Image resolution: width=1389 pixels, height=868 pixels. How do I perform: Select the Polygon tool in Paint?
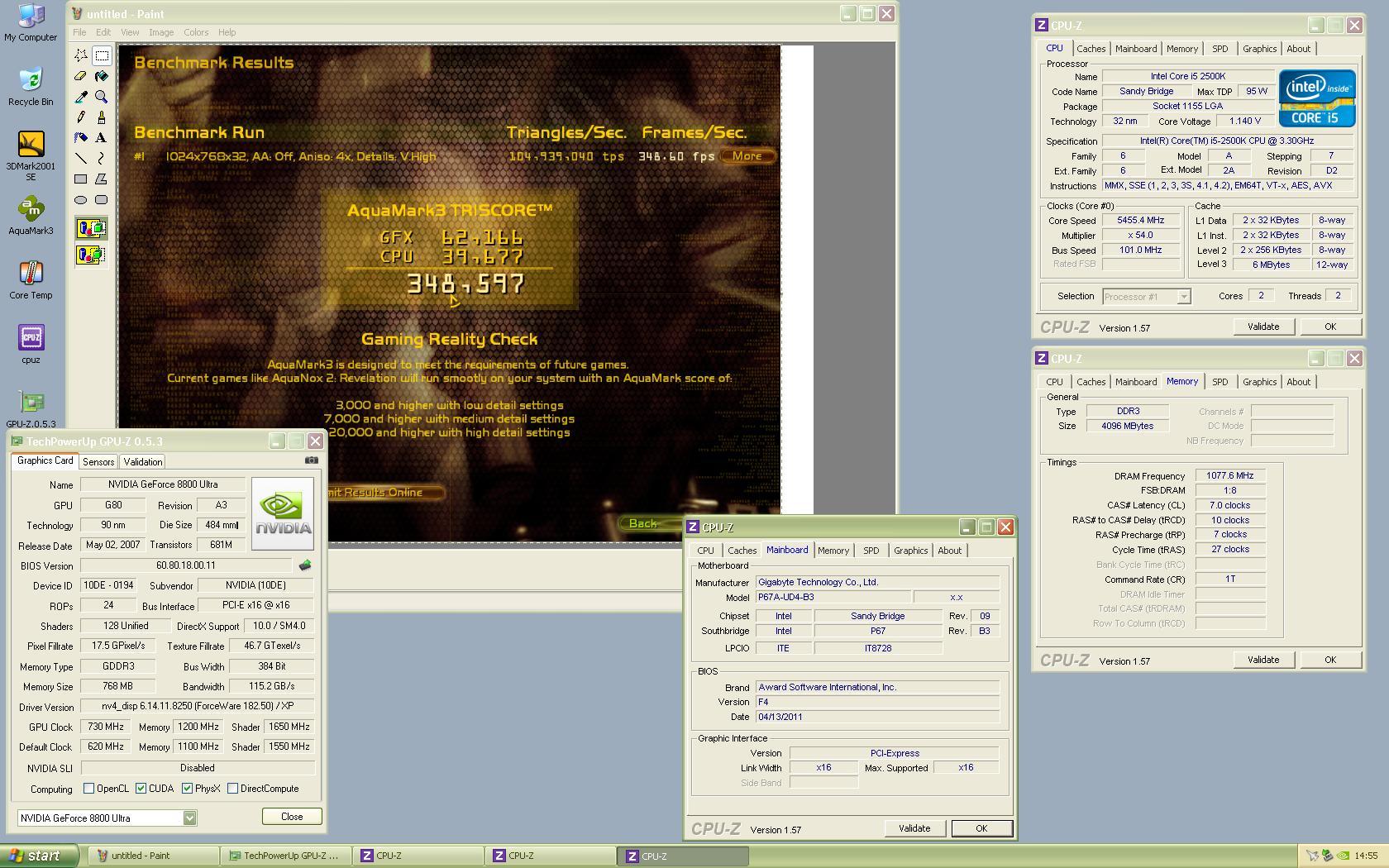(102, 179)
